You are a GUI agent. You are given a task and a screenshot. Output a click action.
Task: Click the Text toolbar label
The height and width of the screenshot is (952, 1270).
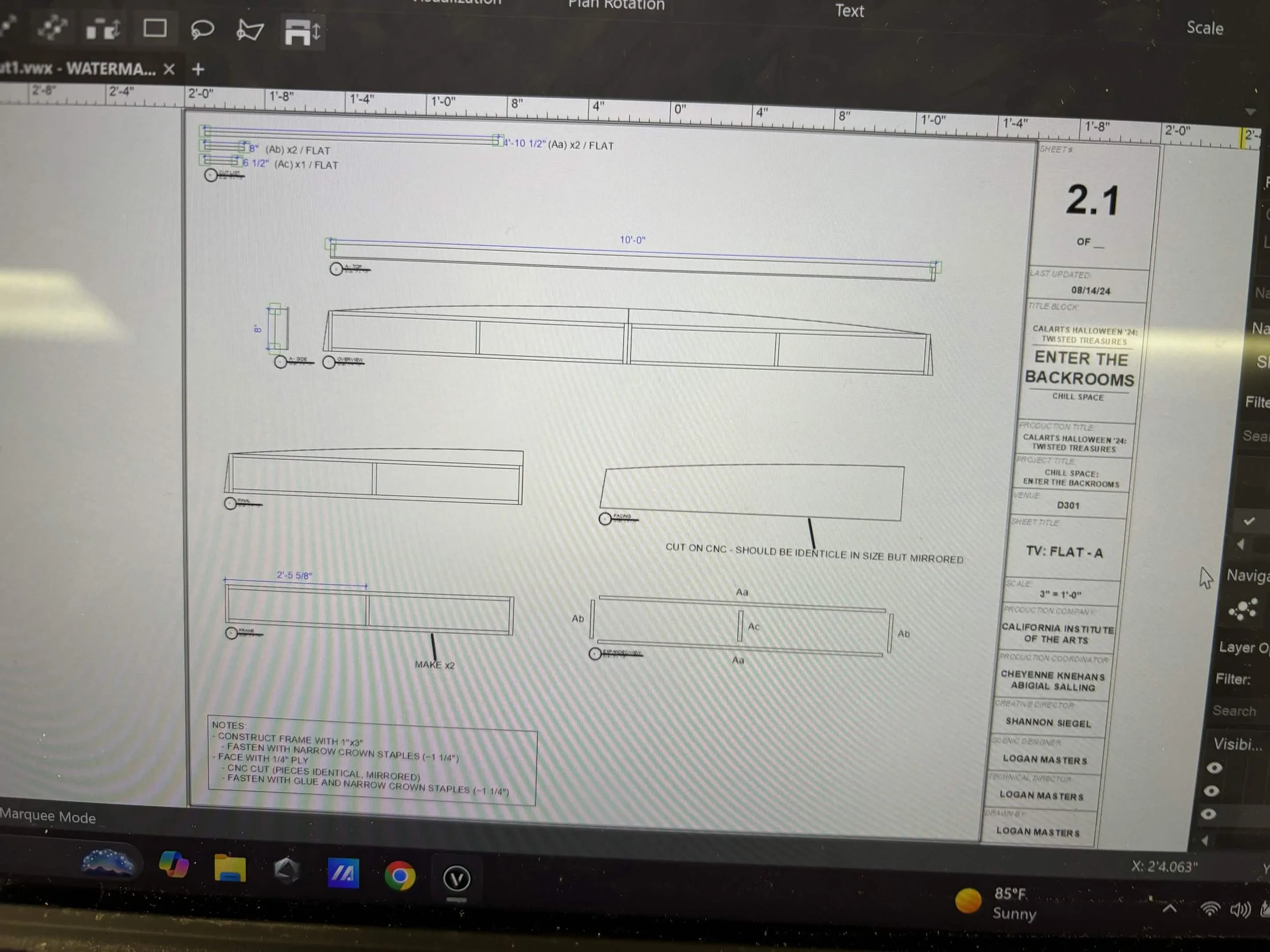(x=849, y=11)
